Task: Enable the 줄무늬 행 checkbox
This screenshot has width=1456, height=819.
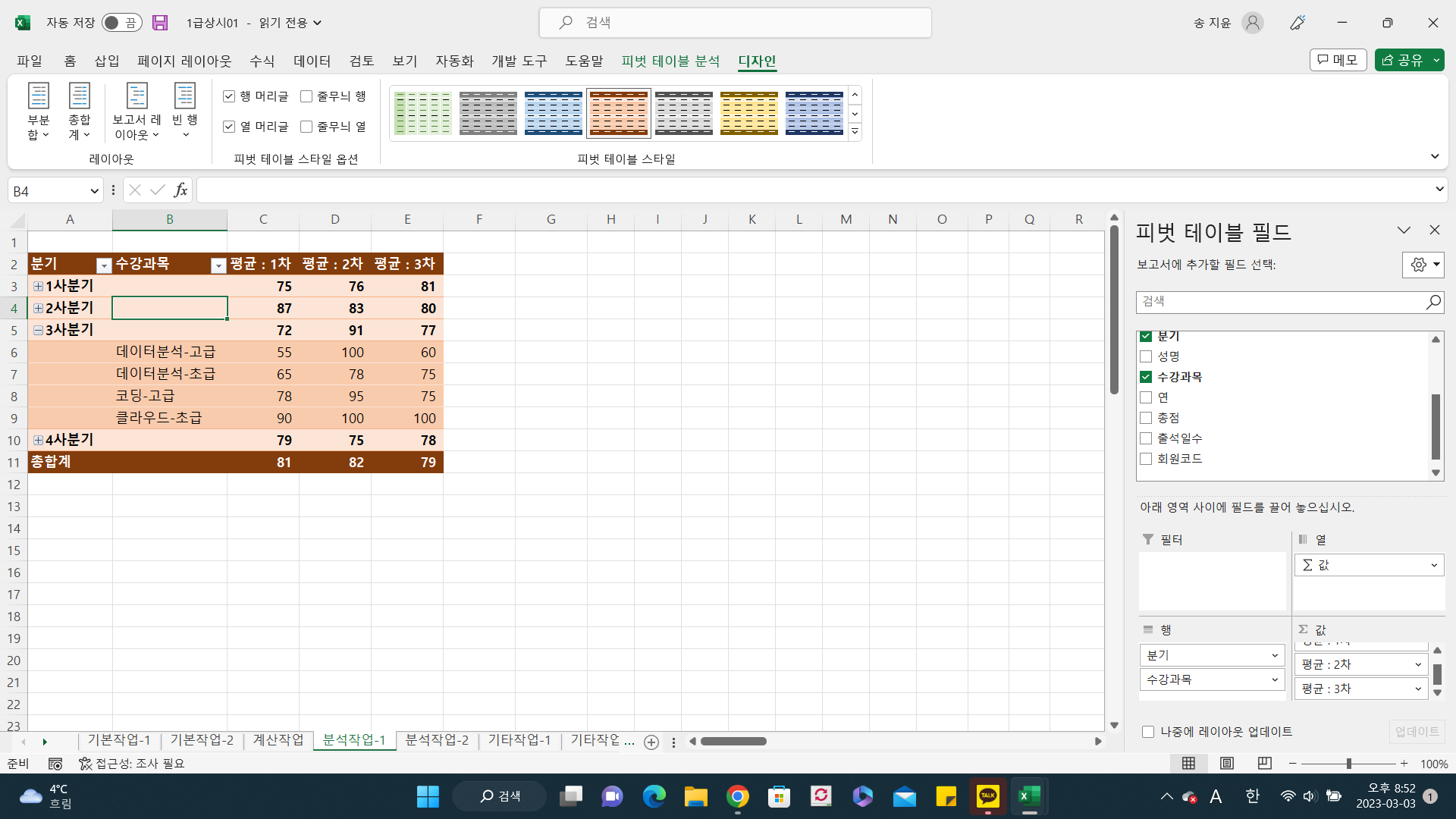Action: 306,96
